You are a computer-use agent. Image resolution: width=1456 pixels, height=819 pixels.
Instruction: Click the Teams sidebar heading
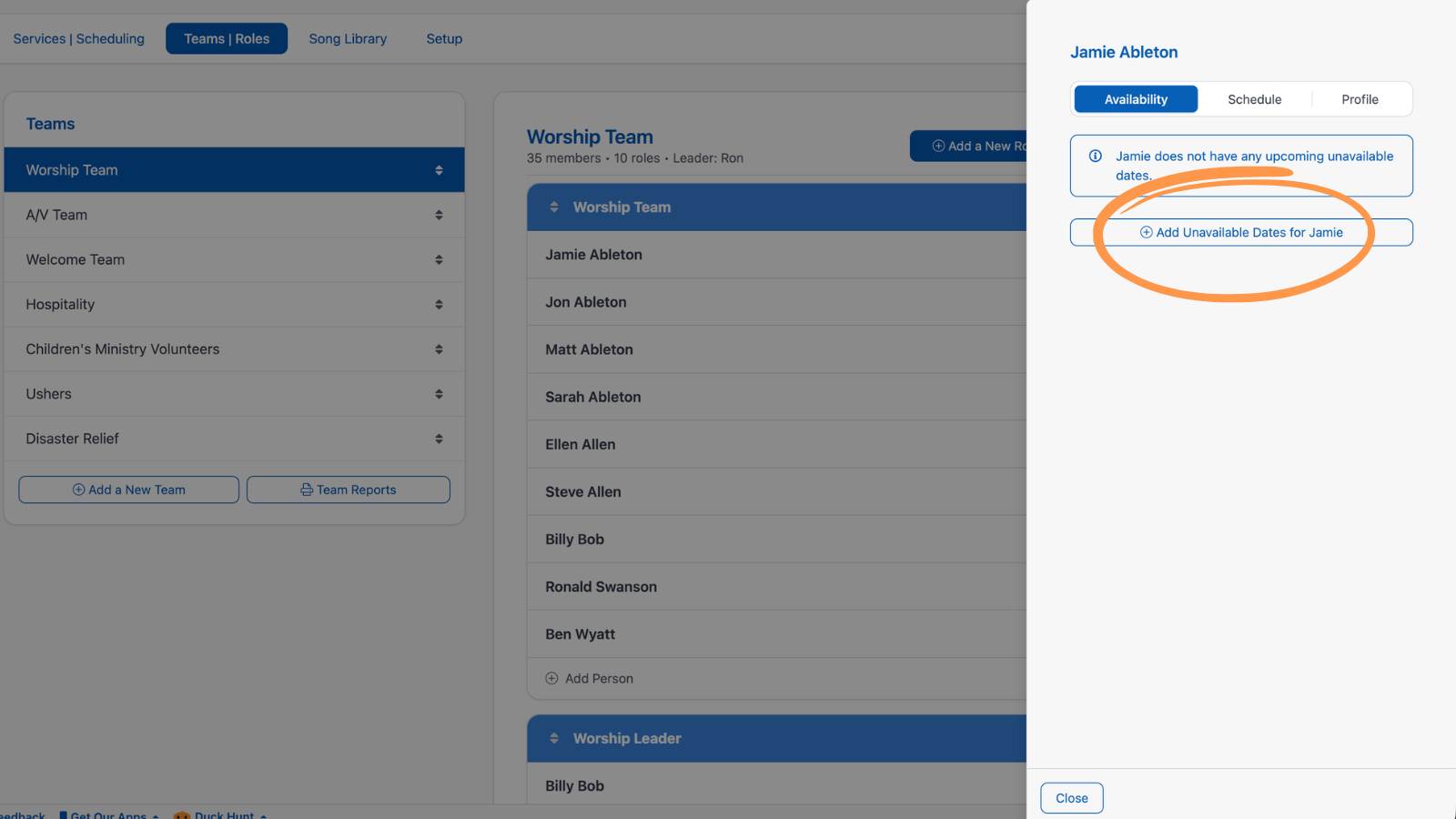point(50,124)
